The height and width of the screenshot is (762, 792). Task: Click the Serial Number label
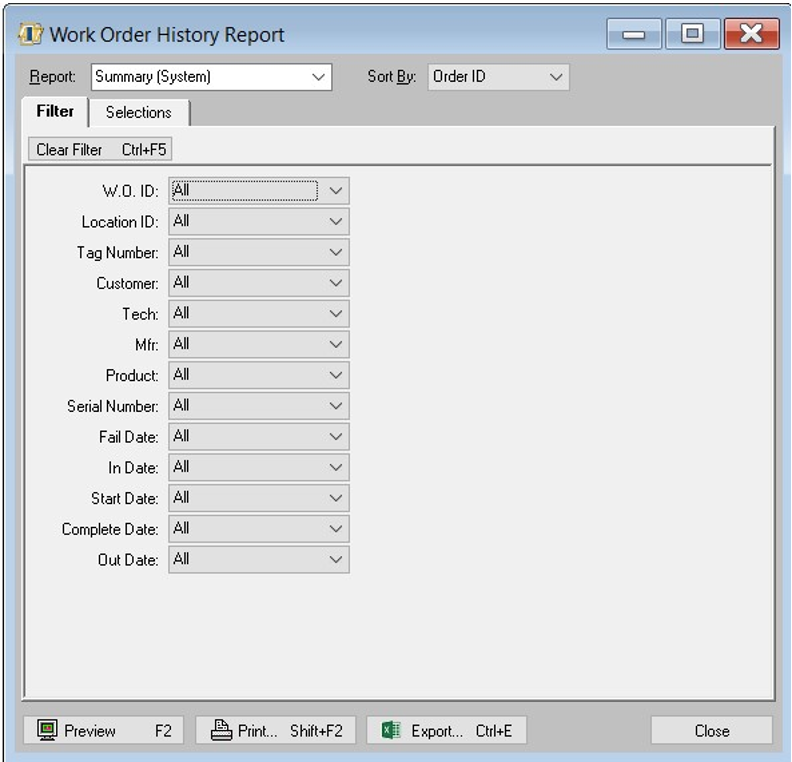tap(113, 407)
